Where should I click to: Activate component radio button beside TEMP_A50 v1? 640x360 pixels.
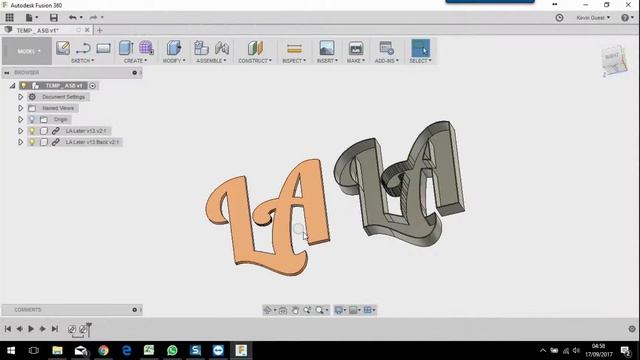coord(93,86)
